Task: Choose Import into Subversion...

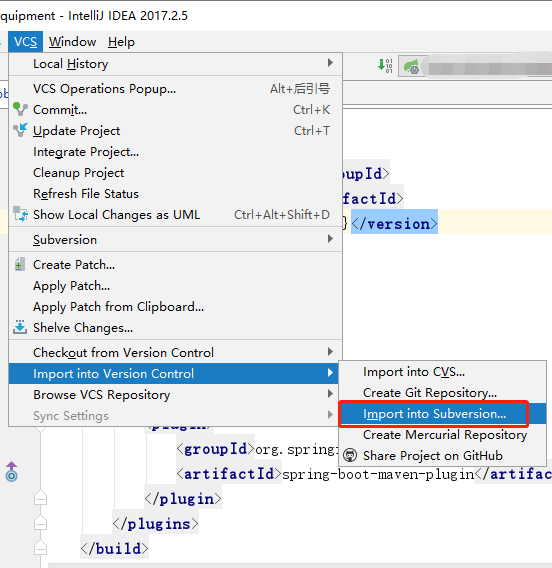Action: (443, 414)
